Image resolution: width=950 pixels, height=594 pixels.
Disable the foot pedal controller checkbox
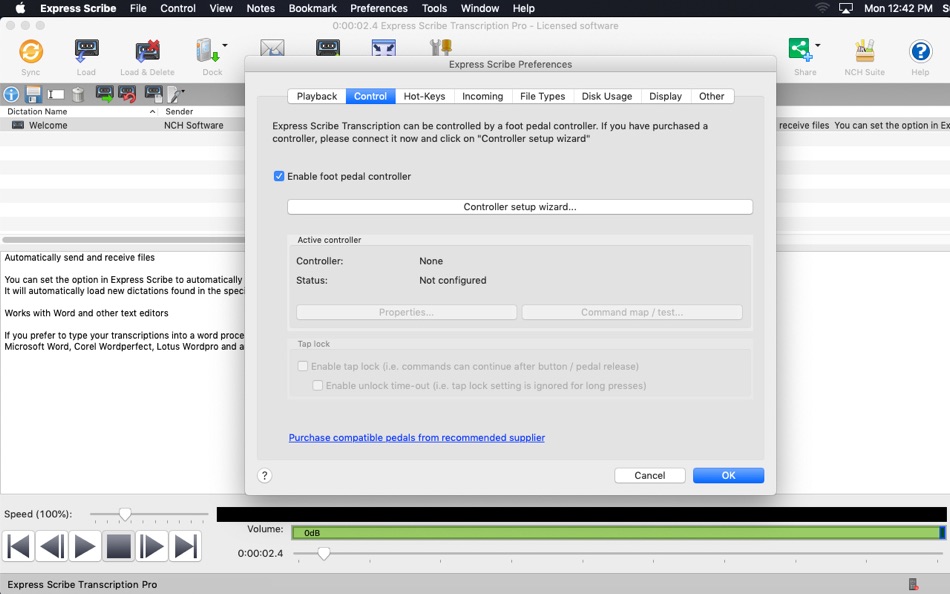click(x=279, y=177)
